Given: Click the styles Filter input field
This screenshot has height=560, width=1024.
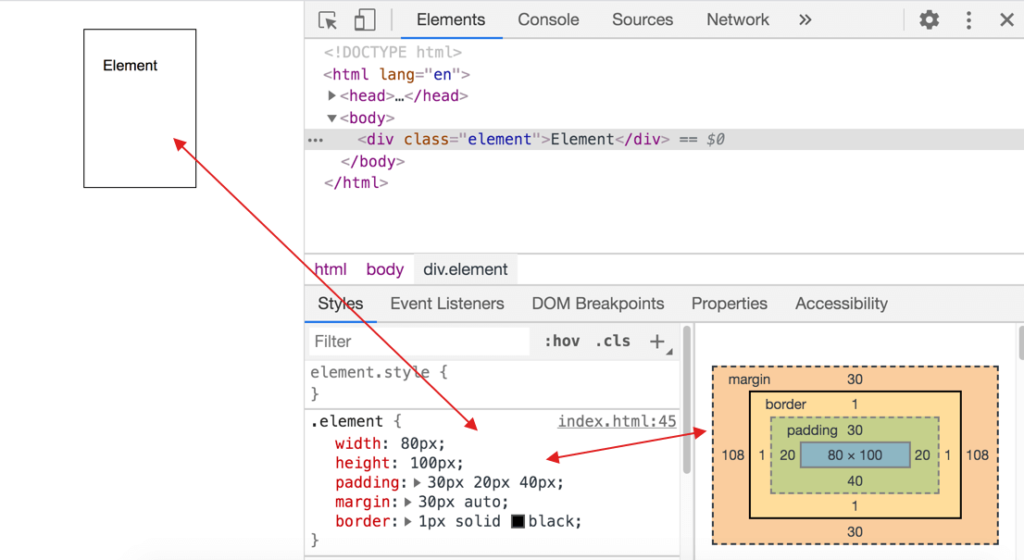Looking at the screenshot, I should (x=418, y=341).
